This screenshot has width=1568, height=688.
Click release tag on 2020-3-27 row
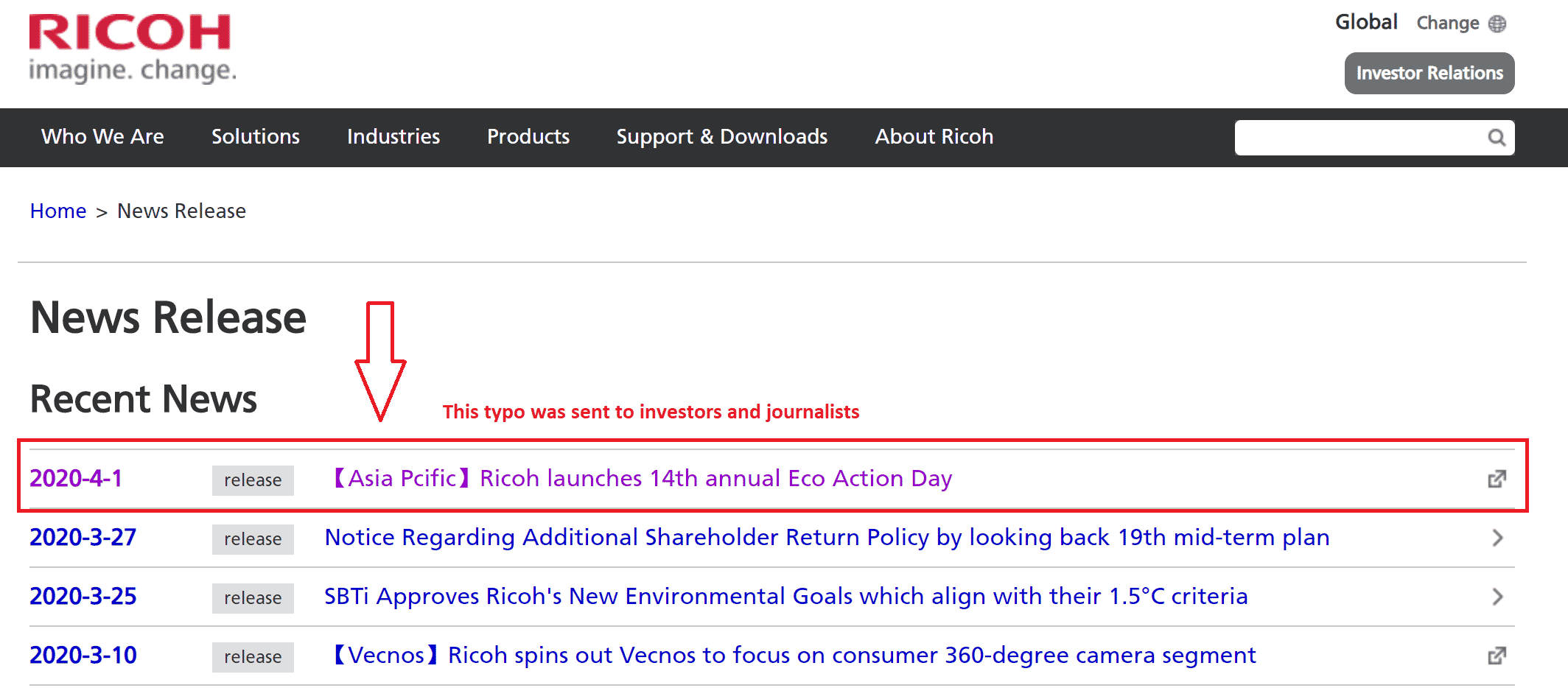coord(253,539)
